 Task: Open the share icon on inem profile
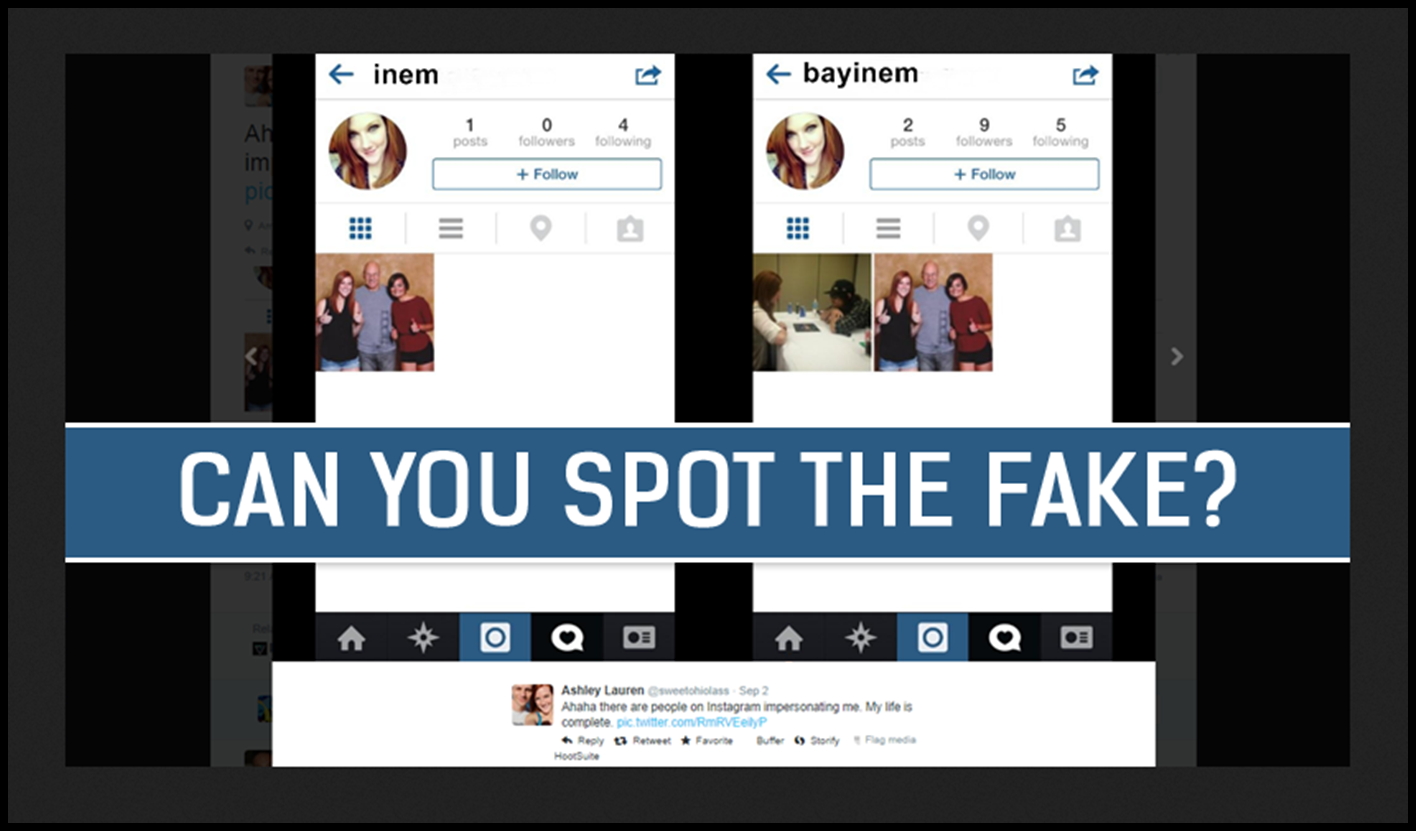pos(648,75)
